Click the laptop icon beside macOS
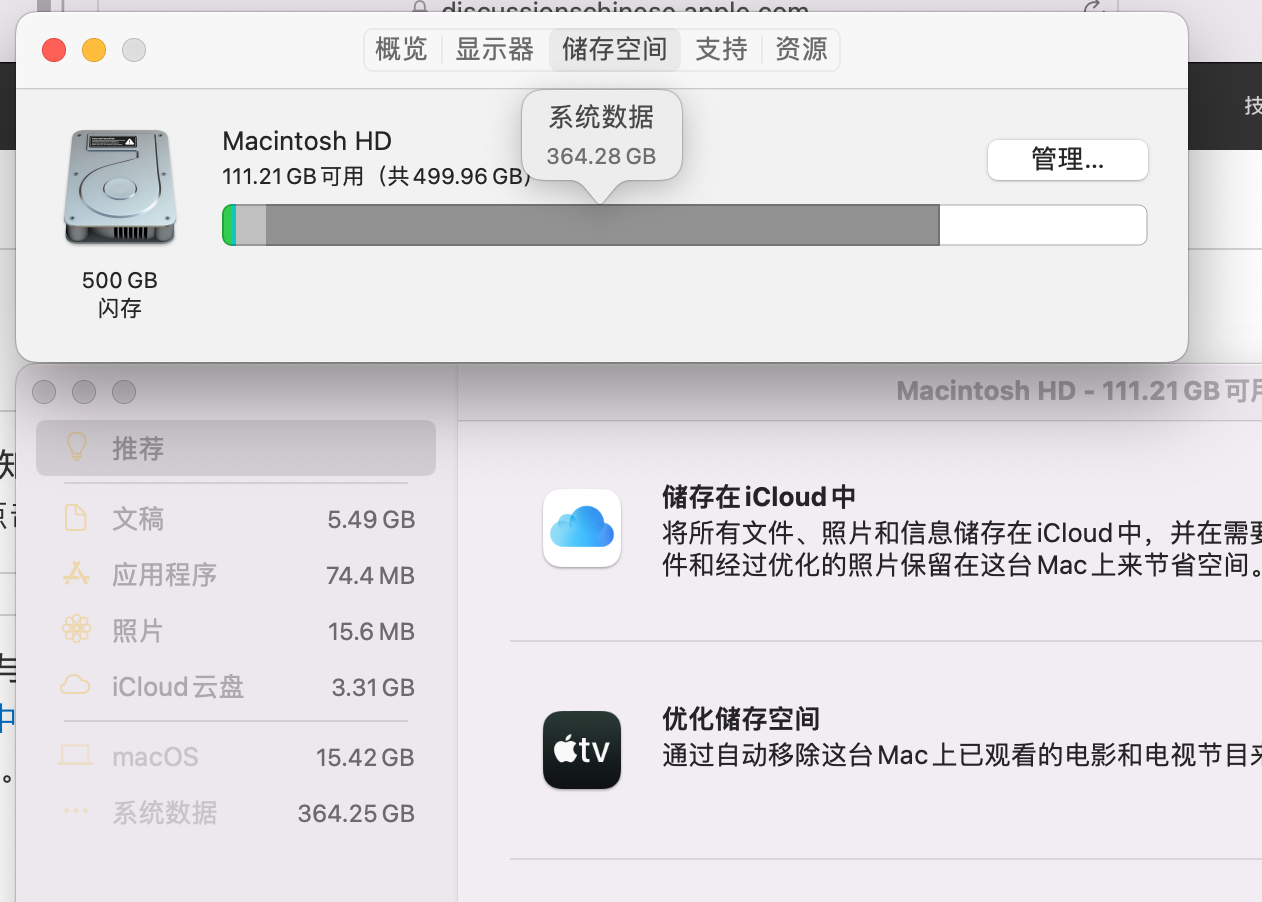This screenshot has height=902, width=1262. click(x=76, y=756)
